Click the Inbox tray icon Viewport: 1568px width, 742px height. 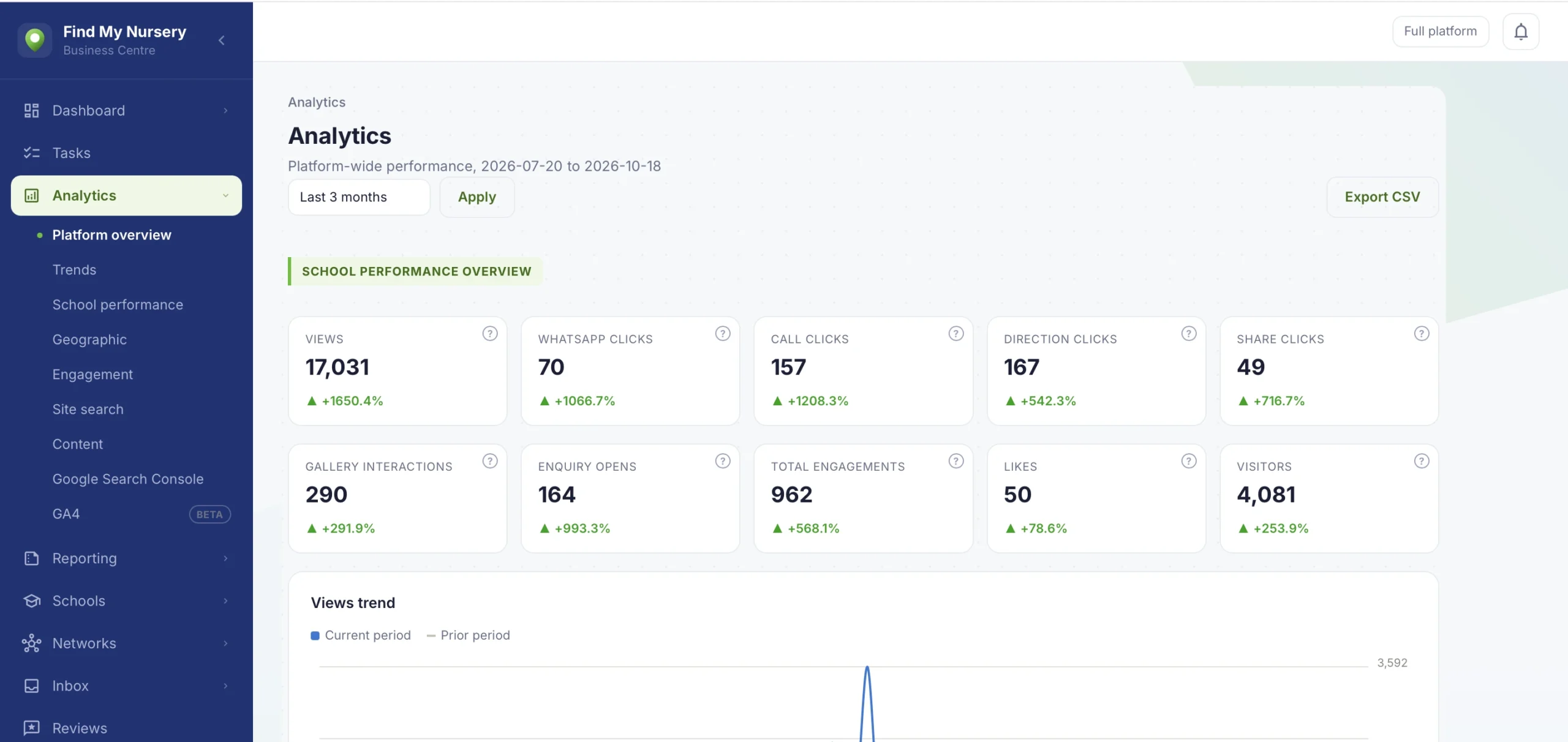coord(31,686)
